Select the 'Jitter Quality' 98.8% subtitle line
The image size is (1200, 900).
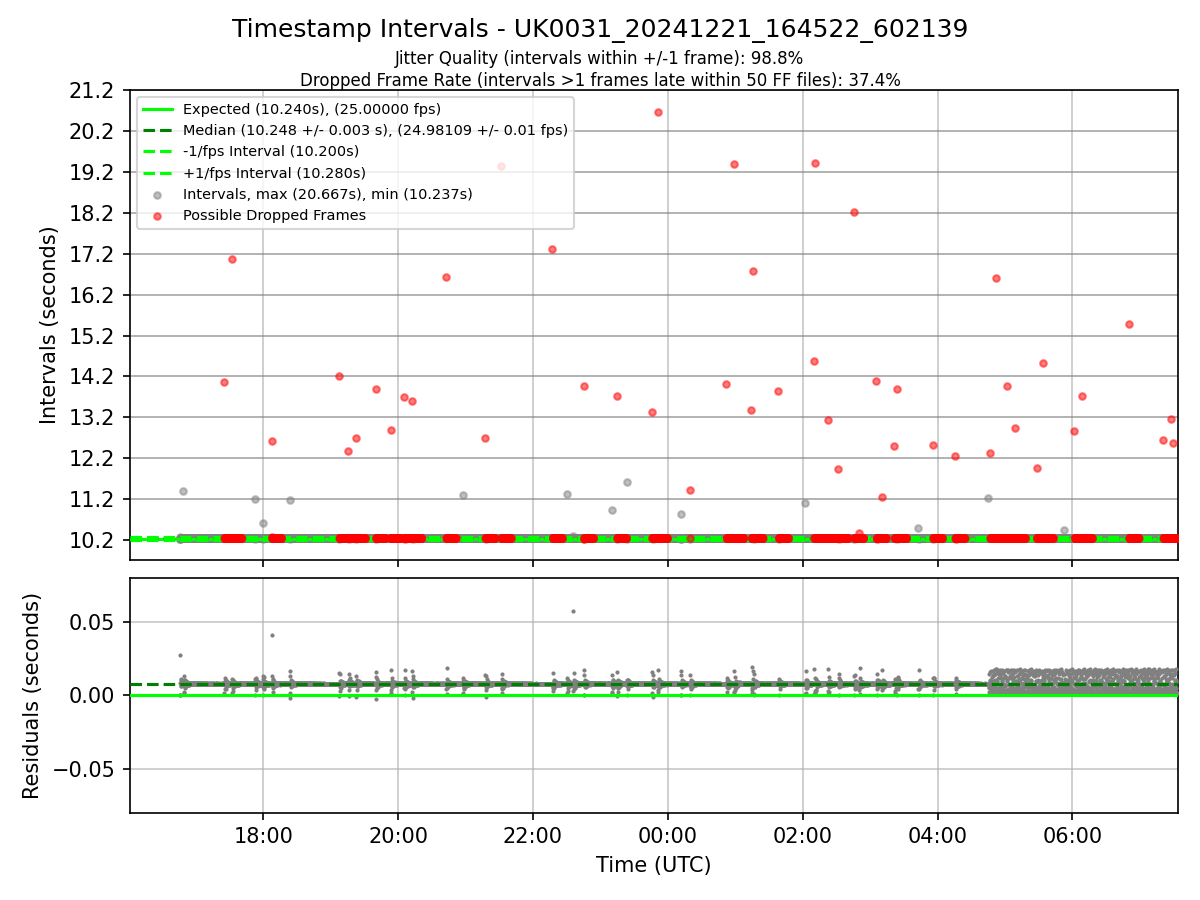599,58
